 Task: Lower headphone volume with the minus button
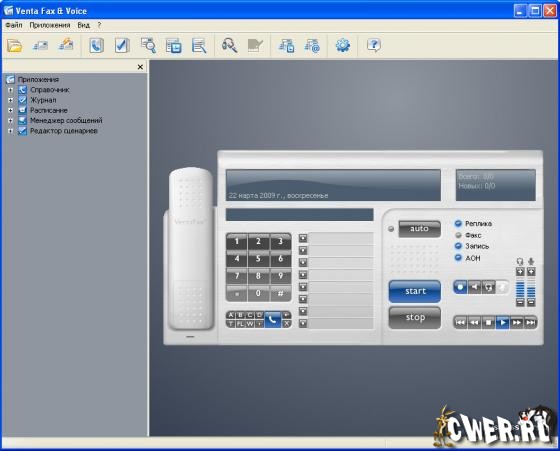tap(520, 302)
